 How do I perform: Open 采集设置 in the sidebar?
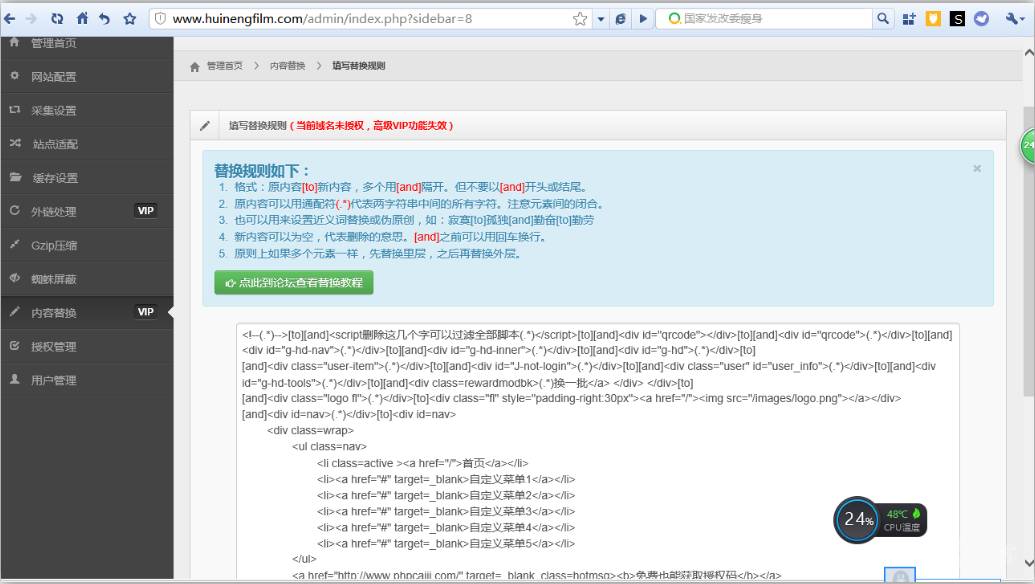86,110
